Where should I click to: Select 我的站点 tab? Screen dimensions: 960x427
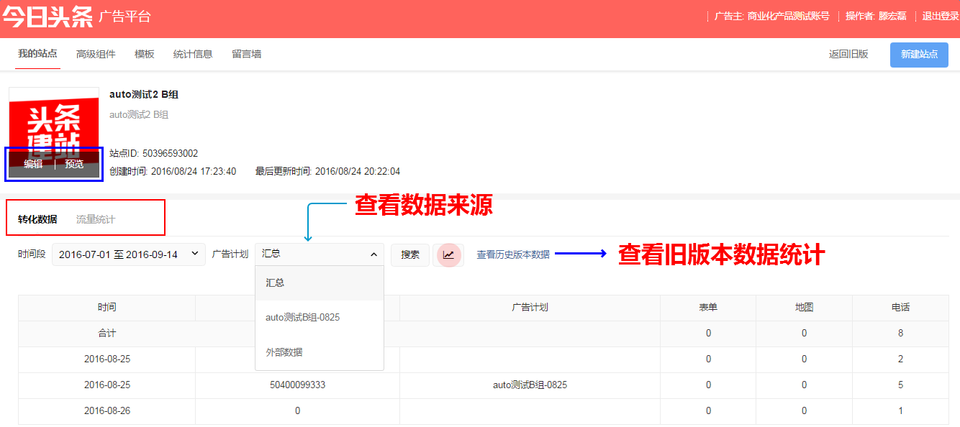(x=38, y=54)
